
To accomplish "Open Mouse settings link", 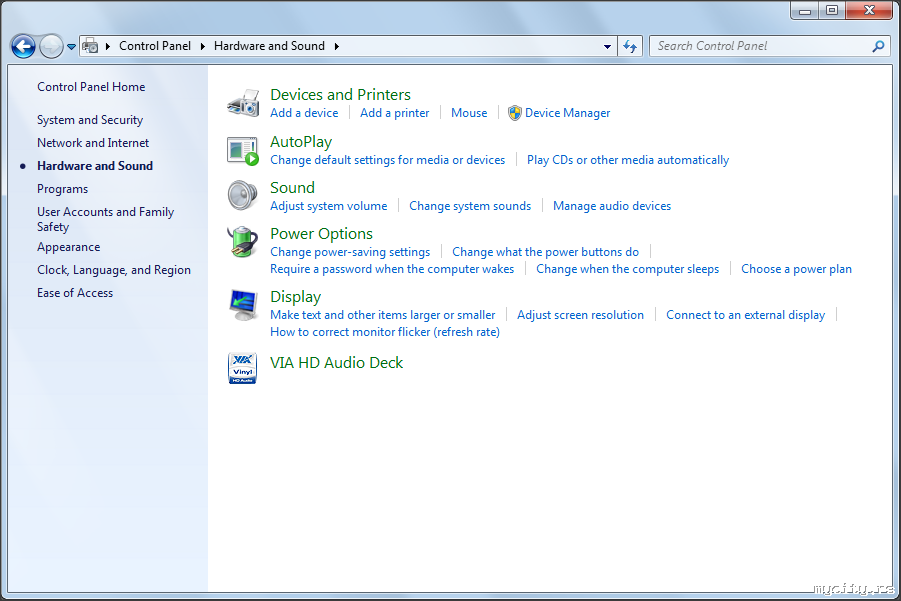I will [469, 113].
